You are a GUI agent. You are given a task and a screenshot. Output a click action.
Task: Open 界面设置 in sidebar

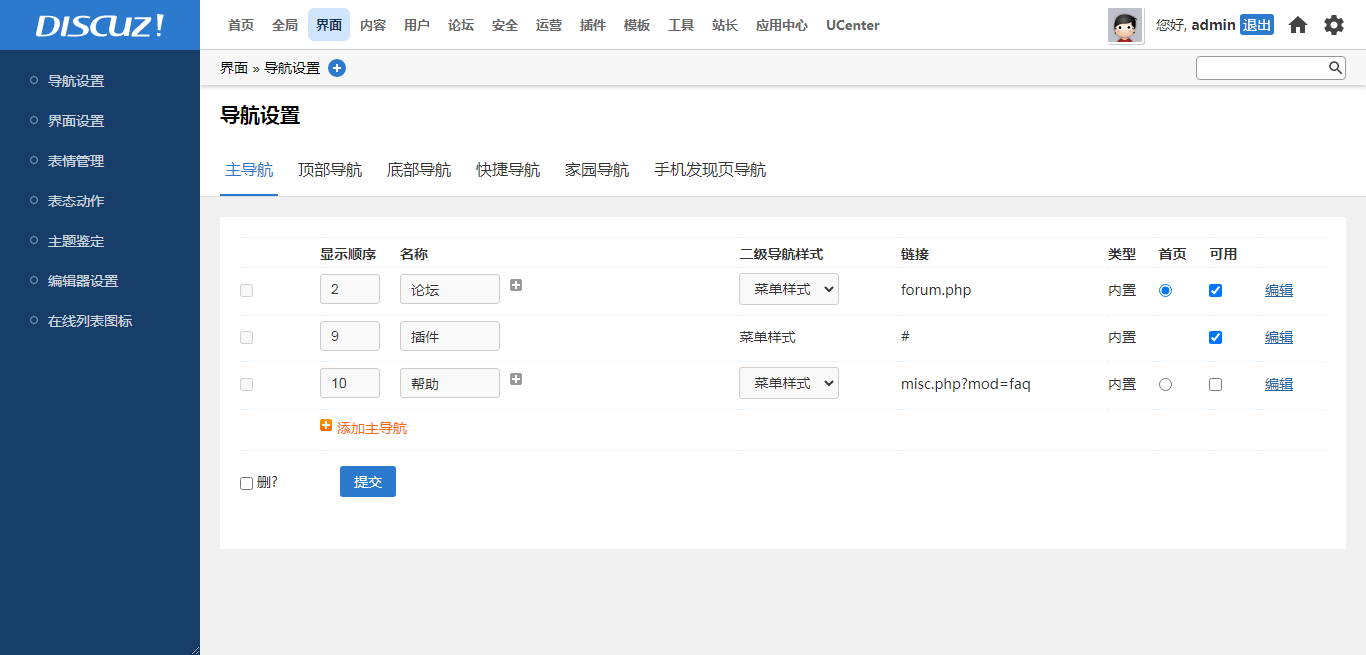coord(76,121)
